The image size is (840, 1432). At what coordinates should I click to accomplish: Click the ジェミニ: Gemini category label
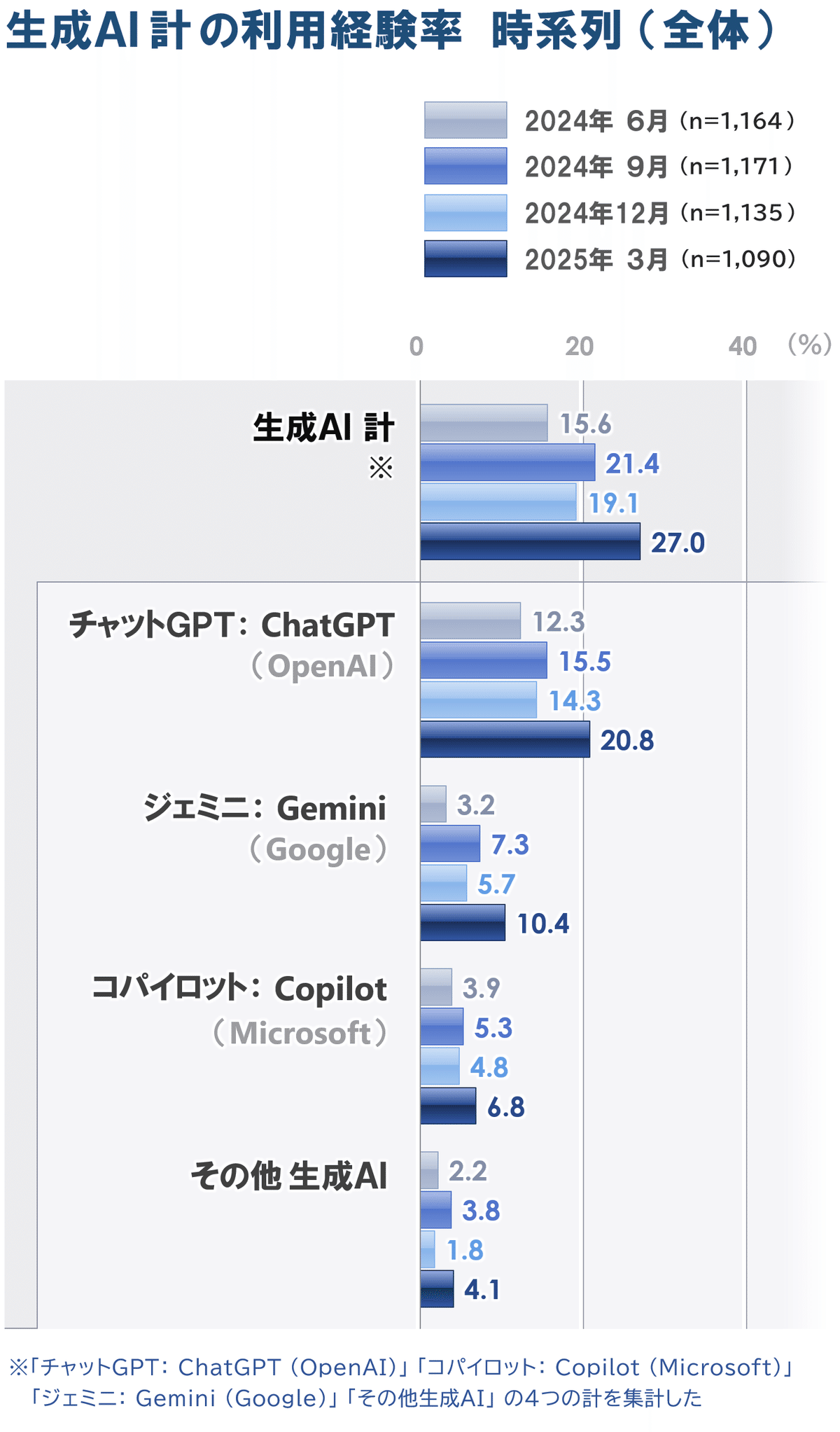[x=265, y=808]
